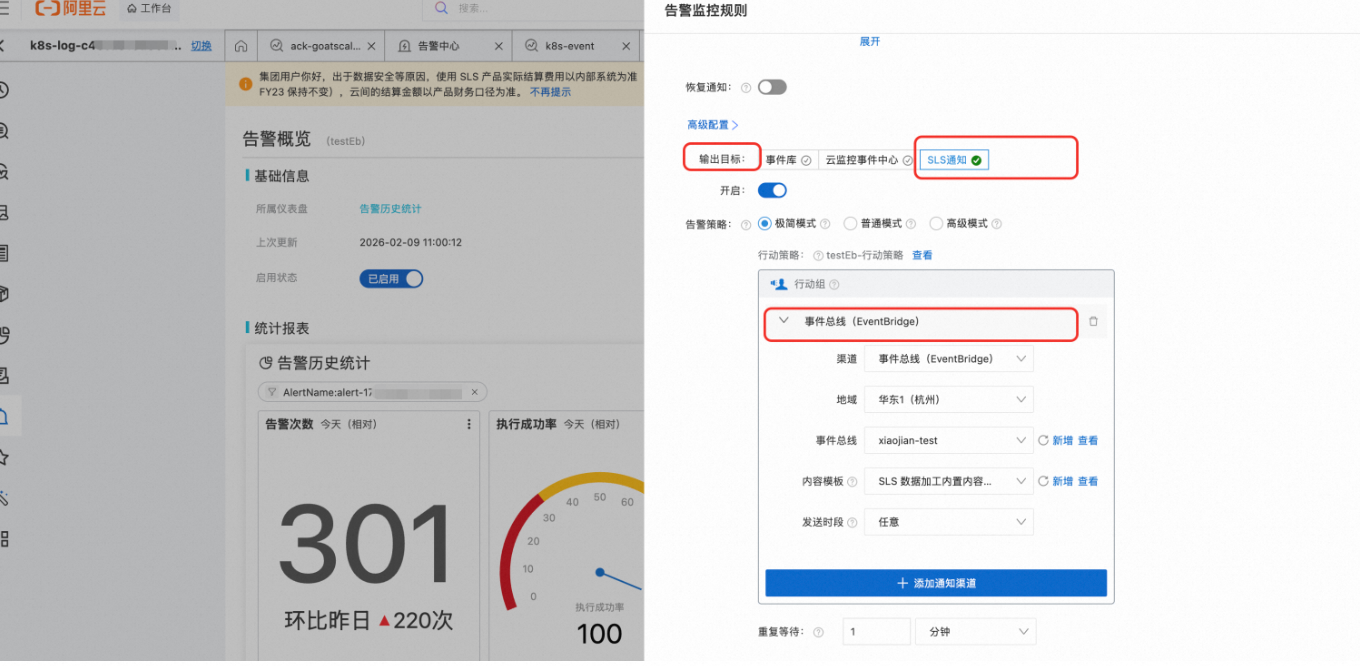
Task: Open the hamburger menu beside the Aliyun logo
Action: tap(5, 9)
